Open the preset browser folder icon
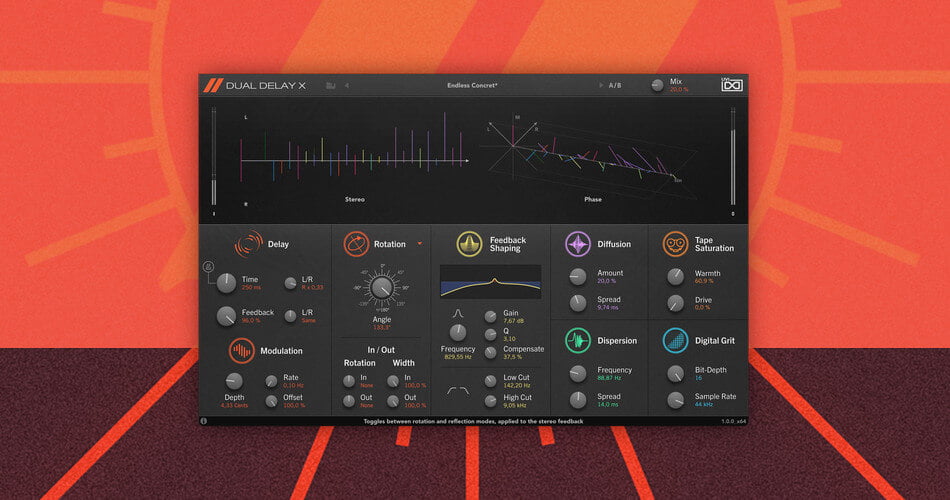 pyautogui.click(x=330, y=85)
